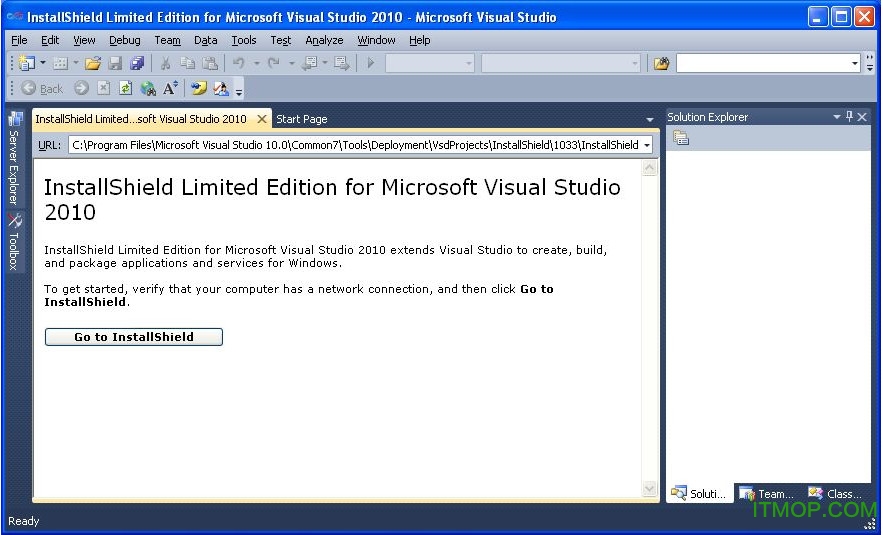The height and width of the screenshot is (535, 883).
Task: Click the Ready status bar text
Action: click(x=24, y=521)
